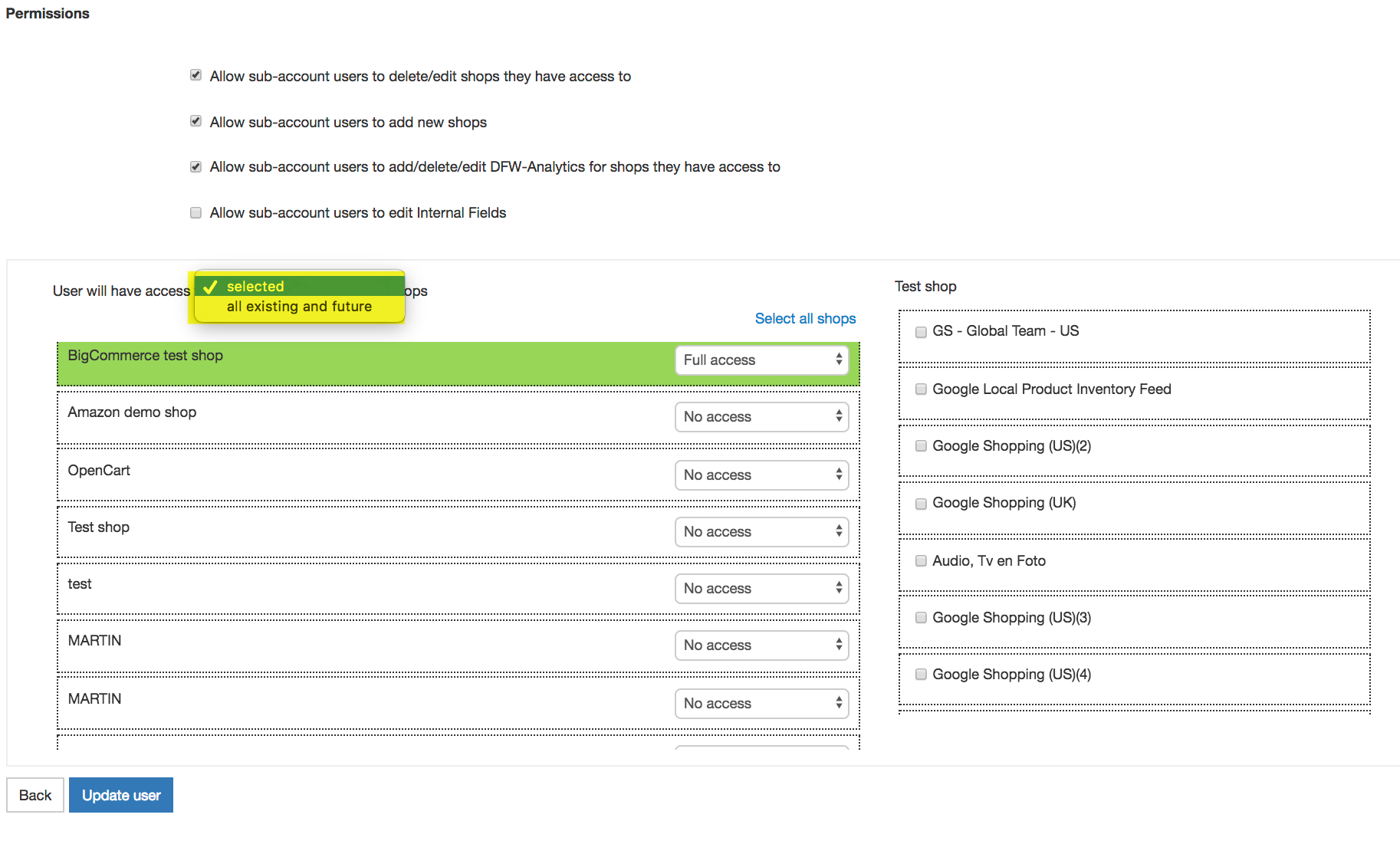Open access dropdown for second MARTIN shop

click(761, 703)
